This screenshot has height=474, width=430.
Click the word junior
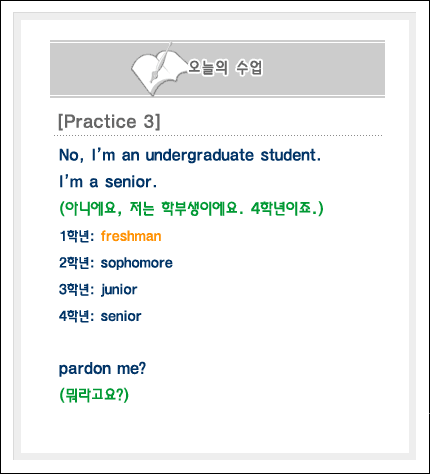[x=119, y=290]
